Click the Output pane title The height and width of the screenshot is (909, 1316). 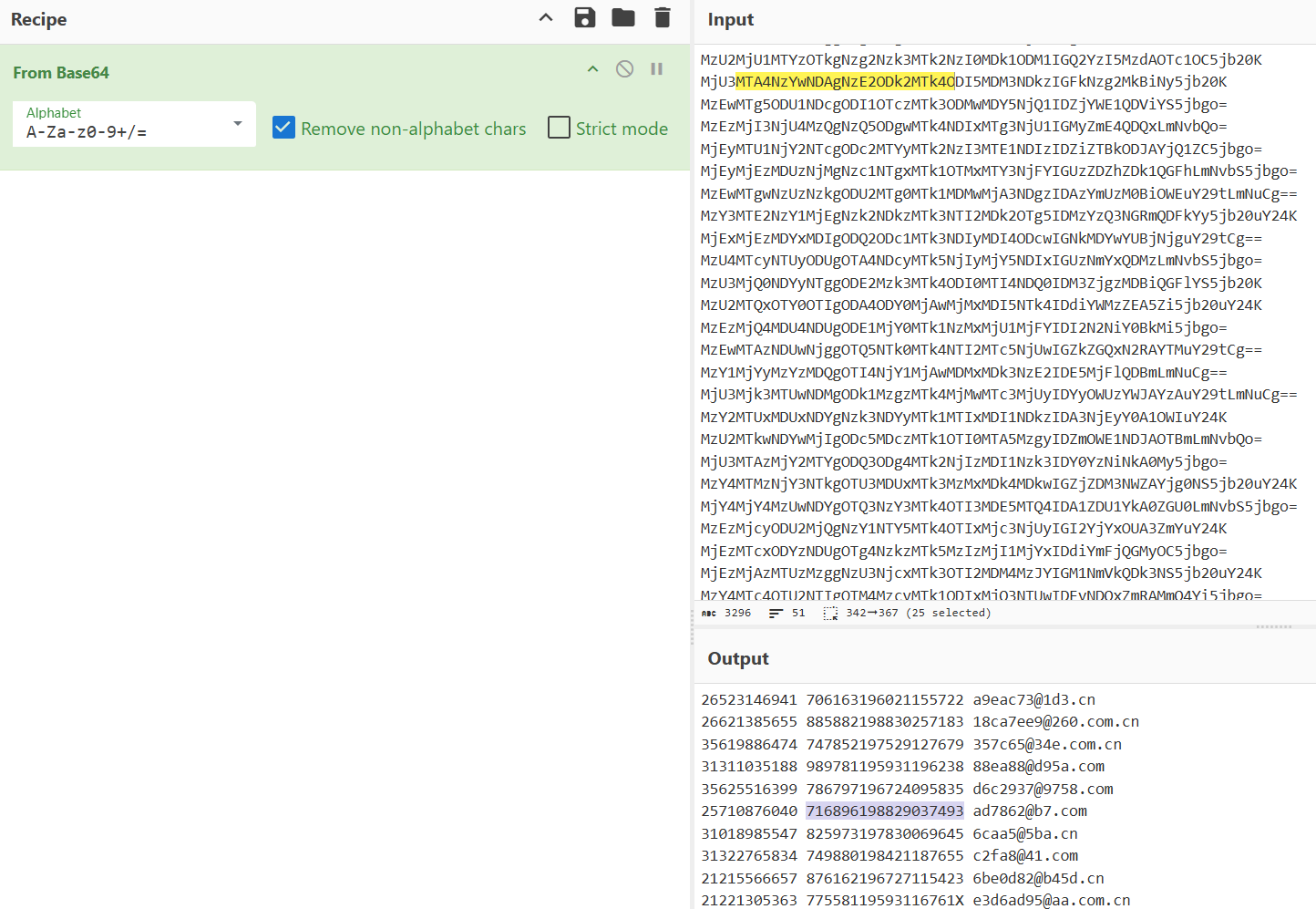click(738, 658)
